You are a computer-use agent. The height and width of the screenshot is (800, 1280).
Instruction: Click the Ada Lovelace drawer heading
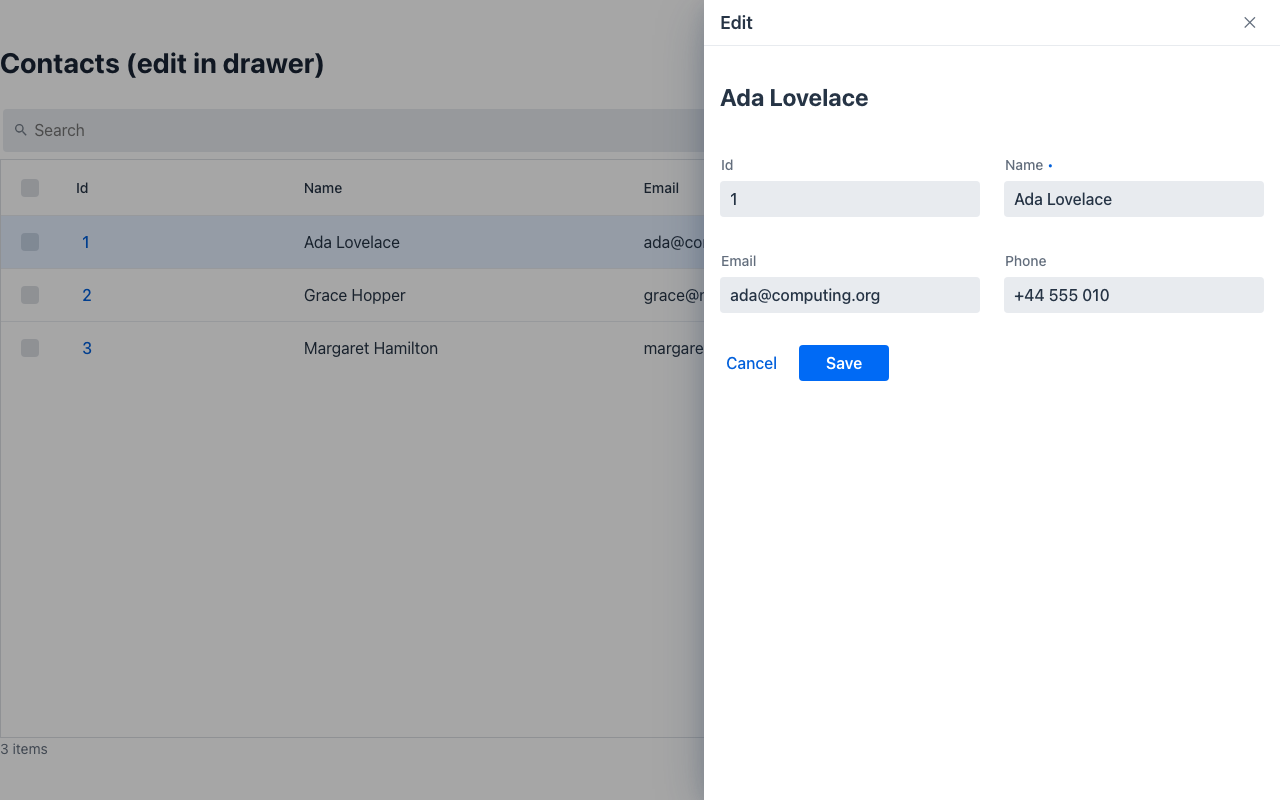pyautogui.click(x=794, y=98)
